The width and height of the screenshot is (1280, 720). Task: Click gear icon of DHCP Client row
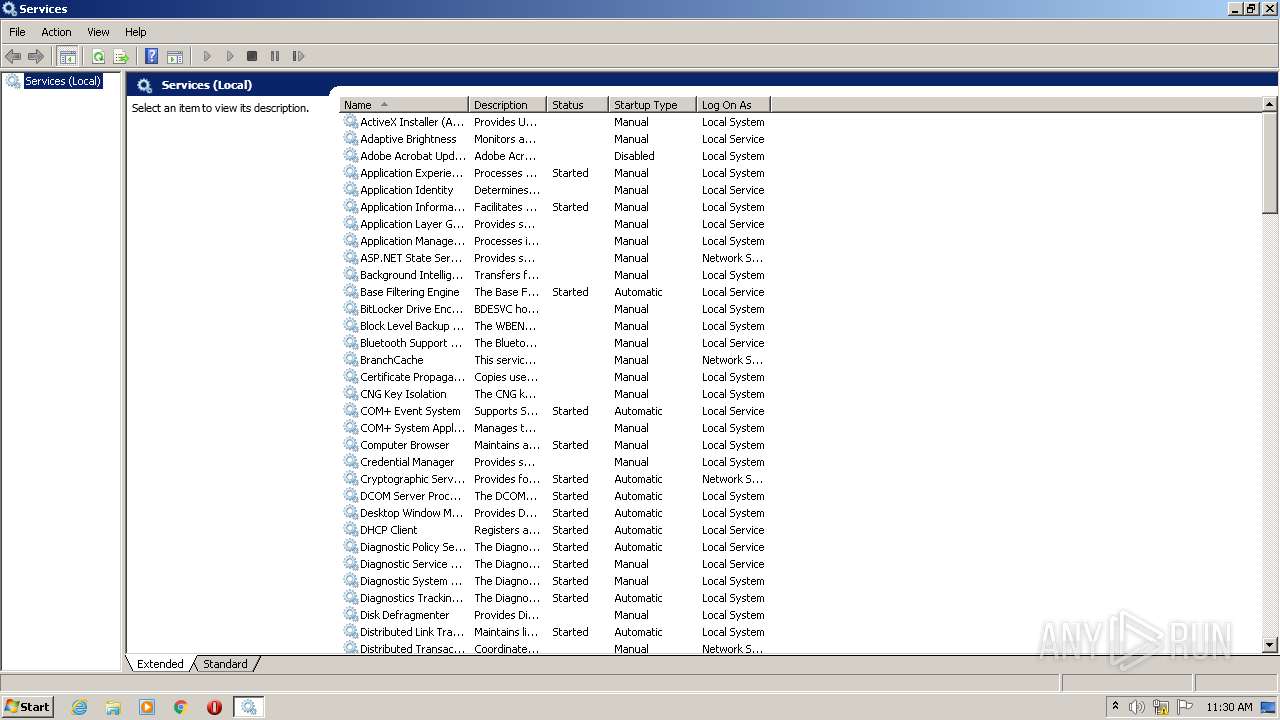point(351,530)
